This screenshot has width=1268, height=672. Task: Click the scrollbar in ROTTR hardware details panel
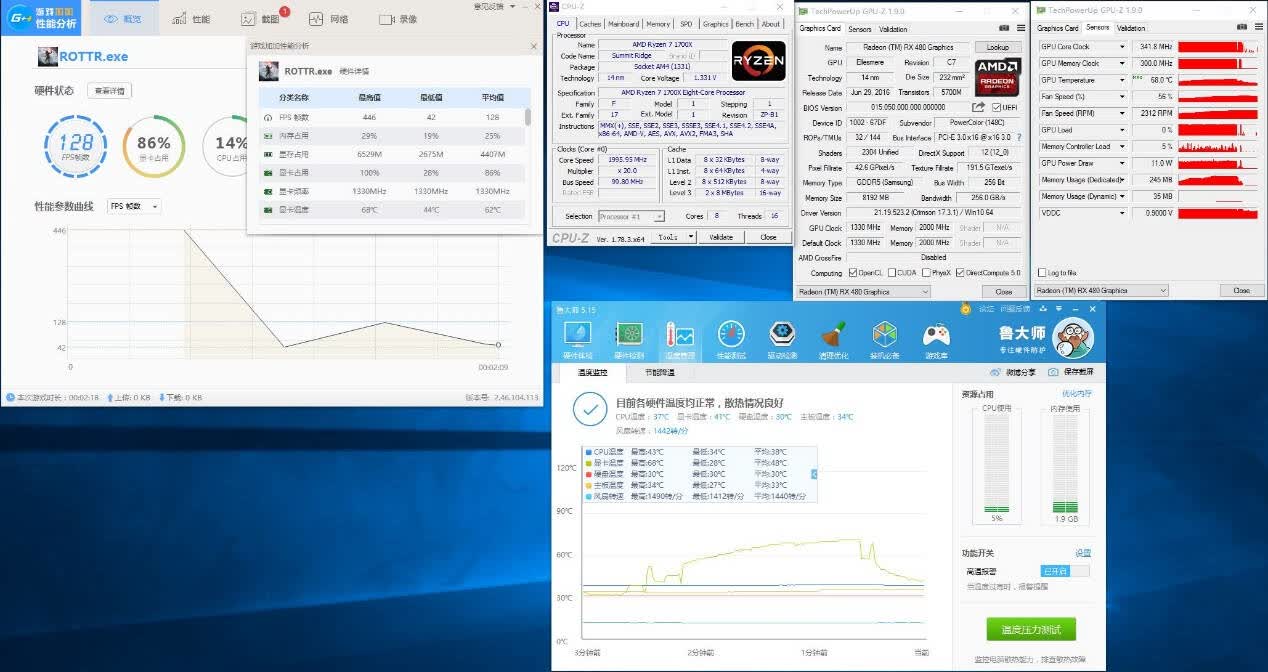(528, 117)
